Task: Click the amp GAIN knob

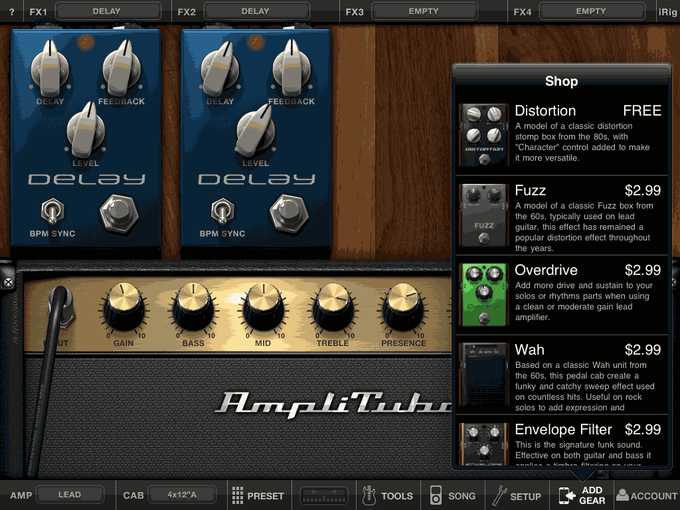Action: (x=124, y=307)
